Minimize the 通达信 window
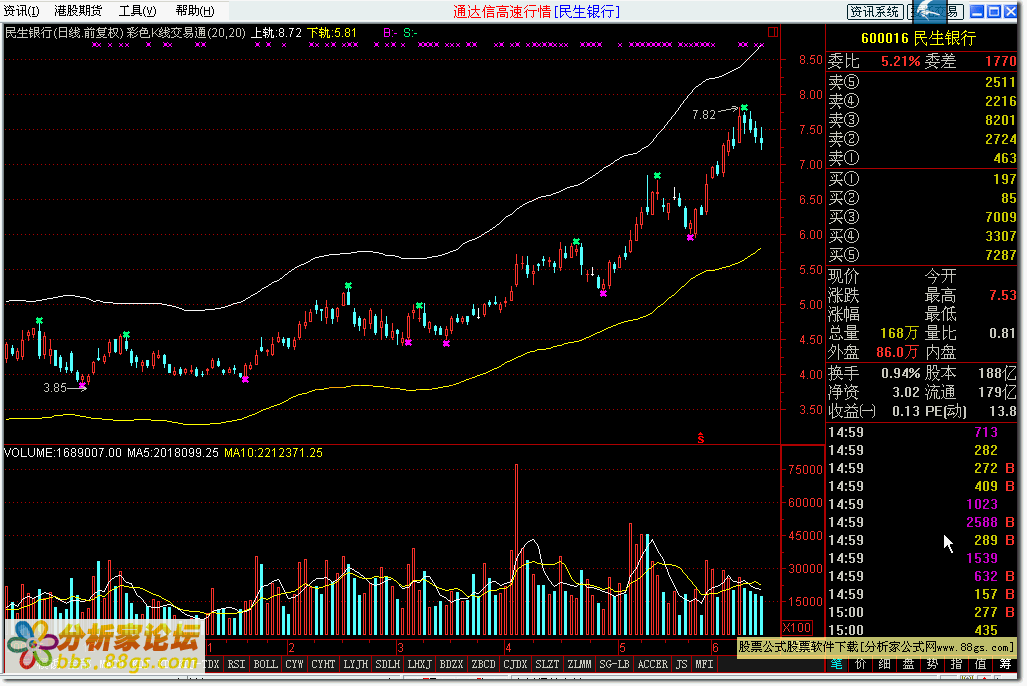Image resolution: width=1027 pixels, height=686 pixels. (x=977, y=12)
